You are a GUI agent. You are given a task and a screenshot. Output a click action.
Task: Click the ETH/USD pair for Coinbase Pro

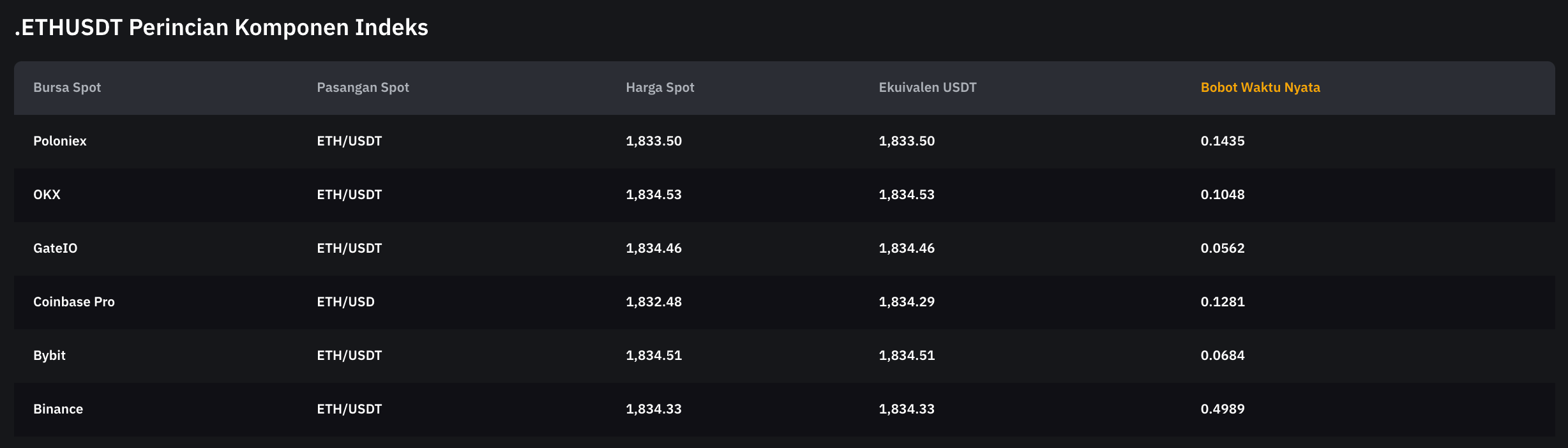[345, 302]
